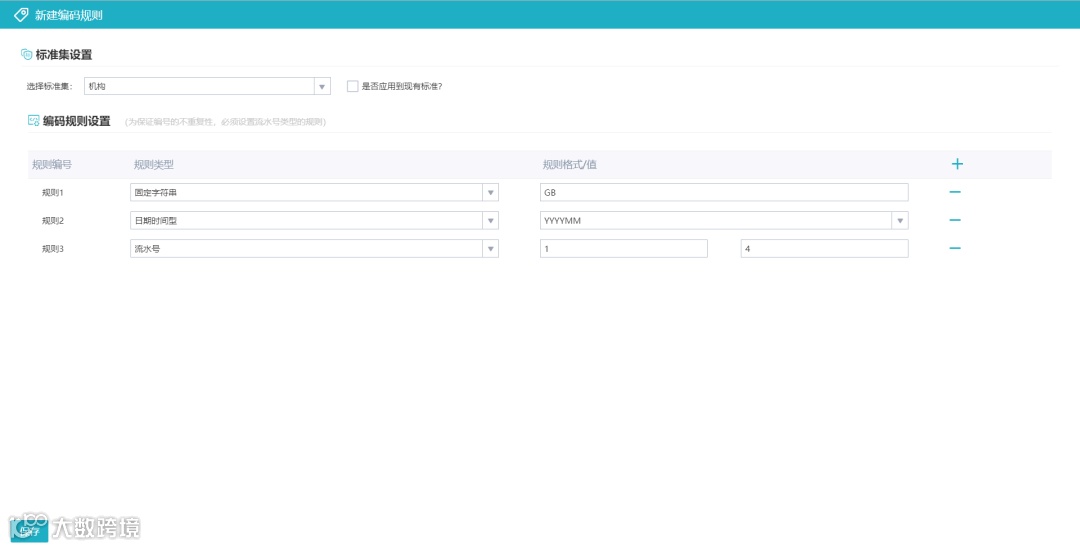Remove 规则2 with its minus icon

955,220
